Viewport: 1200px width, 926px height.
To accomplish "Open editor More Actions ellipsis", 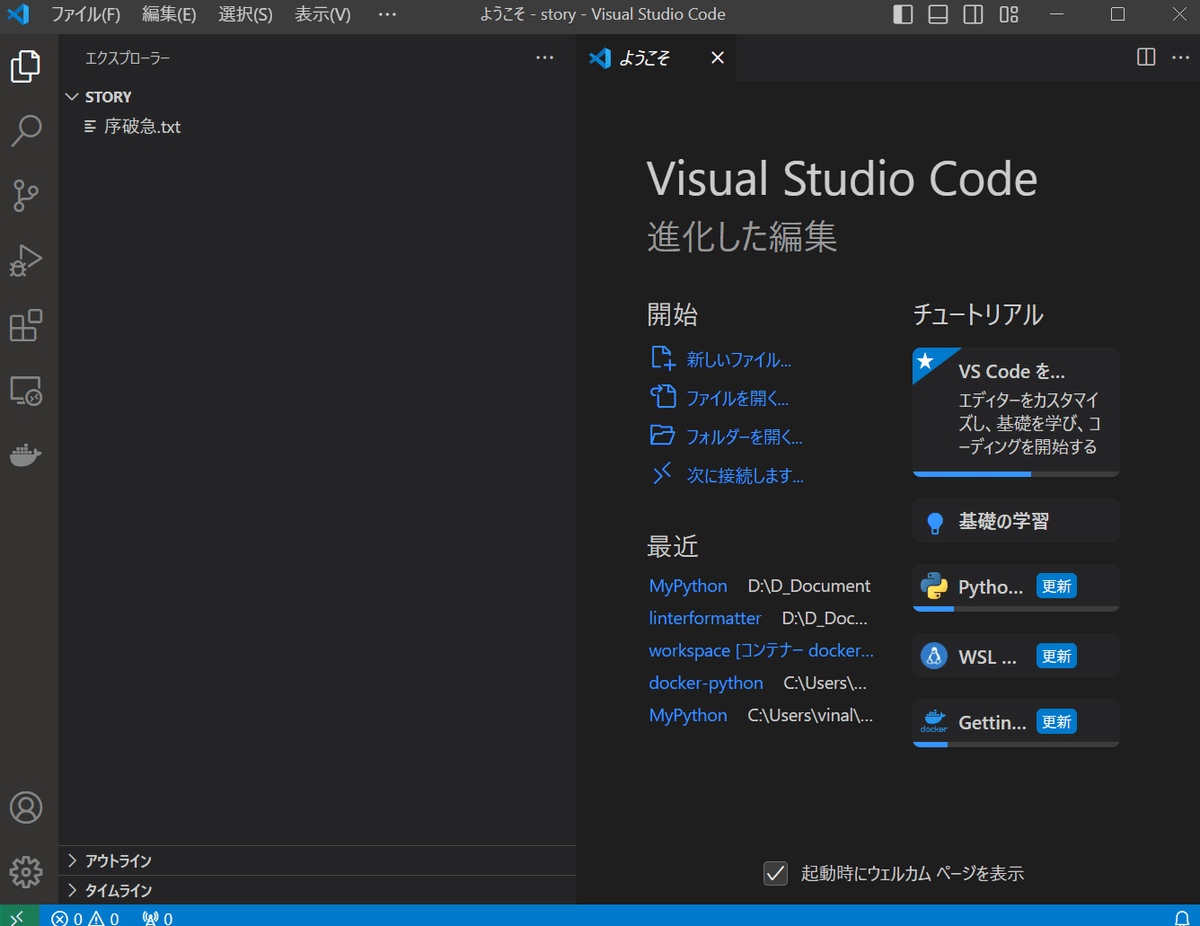I will tap(1180, 57).
